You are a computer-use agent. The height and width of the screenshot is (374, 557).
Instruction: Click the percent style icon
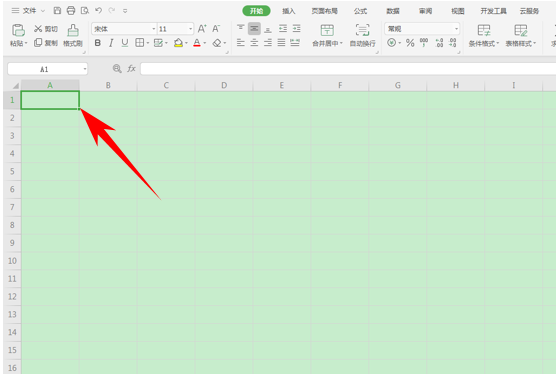410,43
